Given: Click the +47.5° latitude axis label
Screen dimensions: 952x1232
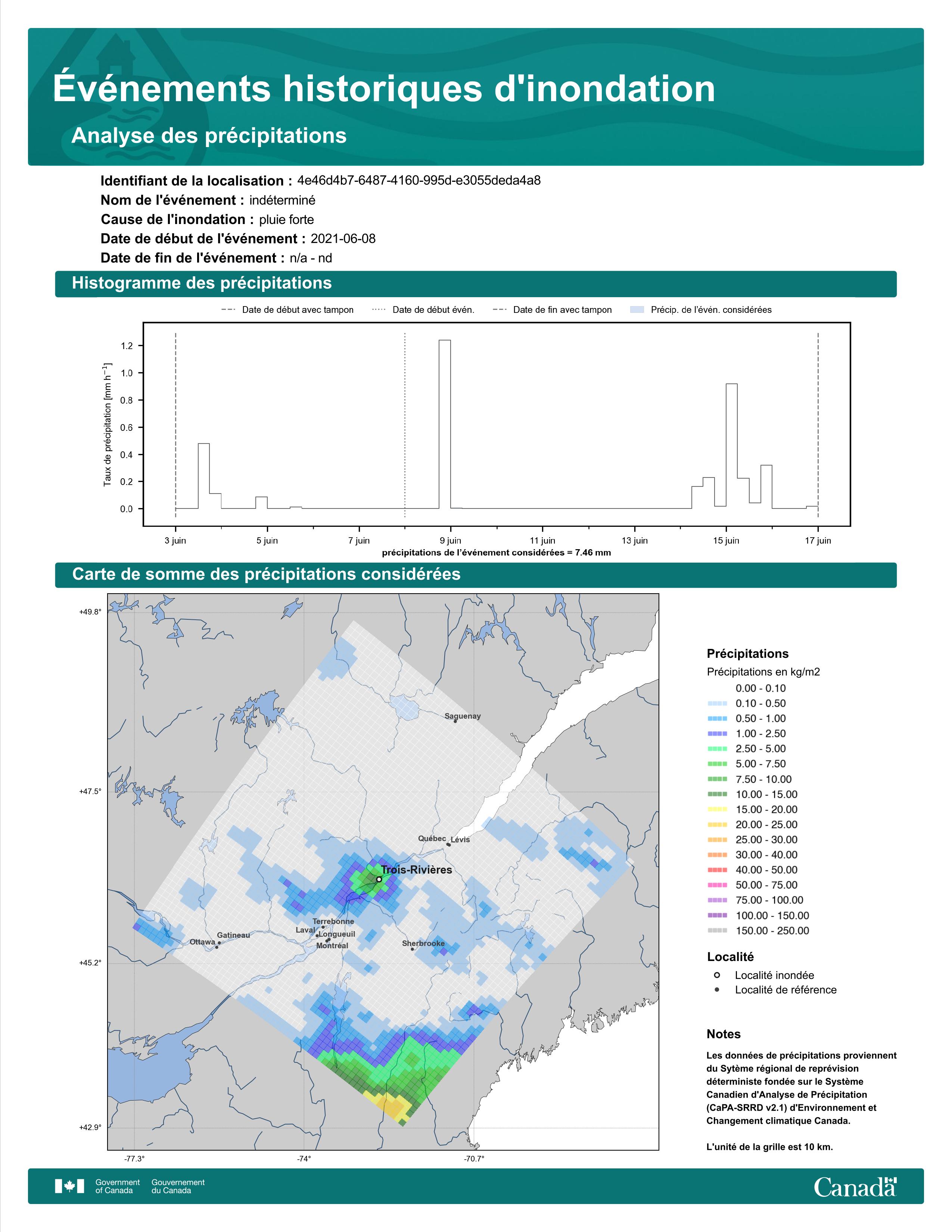Looking at the screenshot, I should [90, 791].
